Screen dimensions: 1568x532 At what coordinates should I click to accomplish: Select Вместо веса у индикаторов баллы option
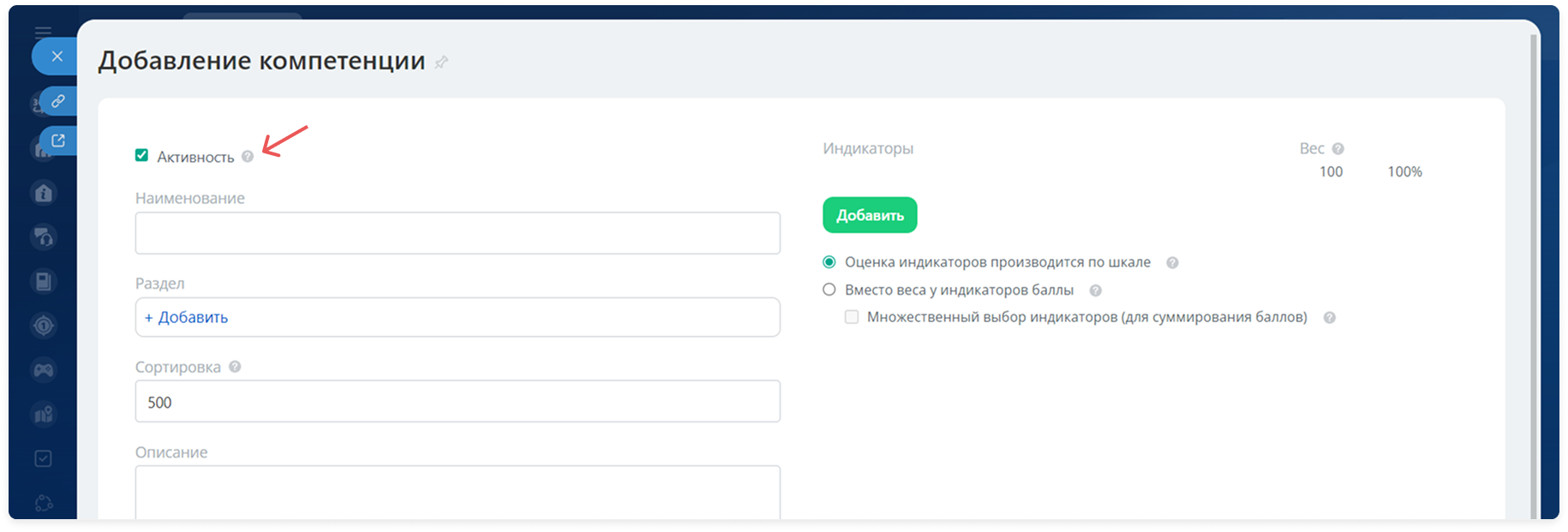tap(829, 290)
